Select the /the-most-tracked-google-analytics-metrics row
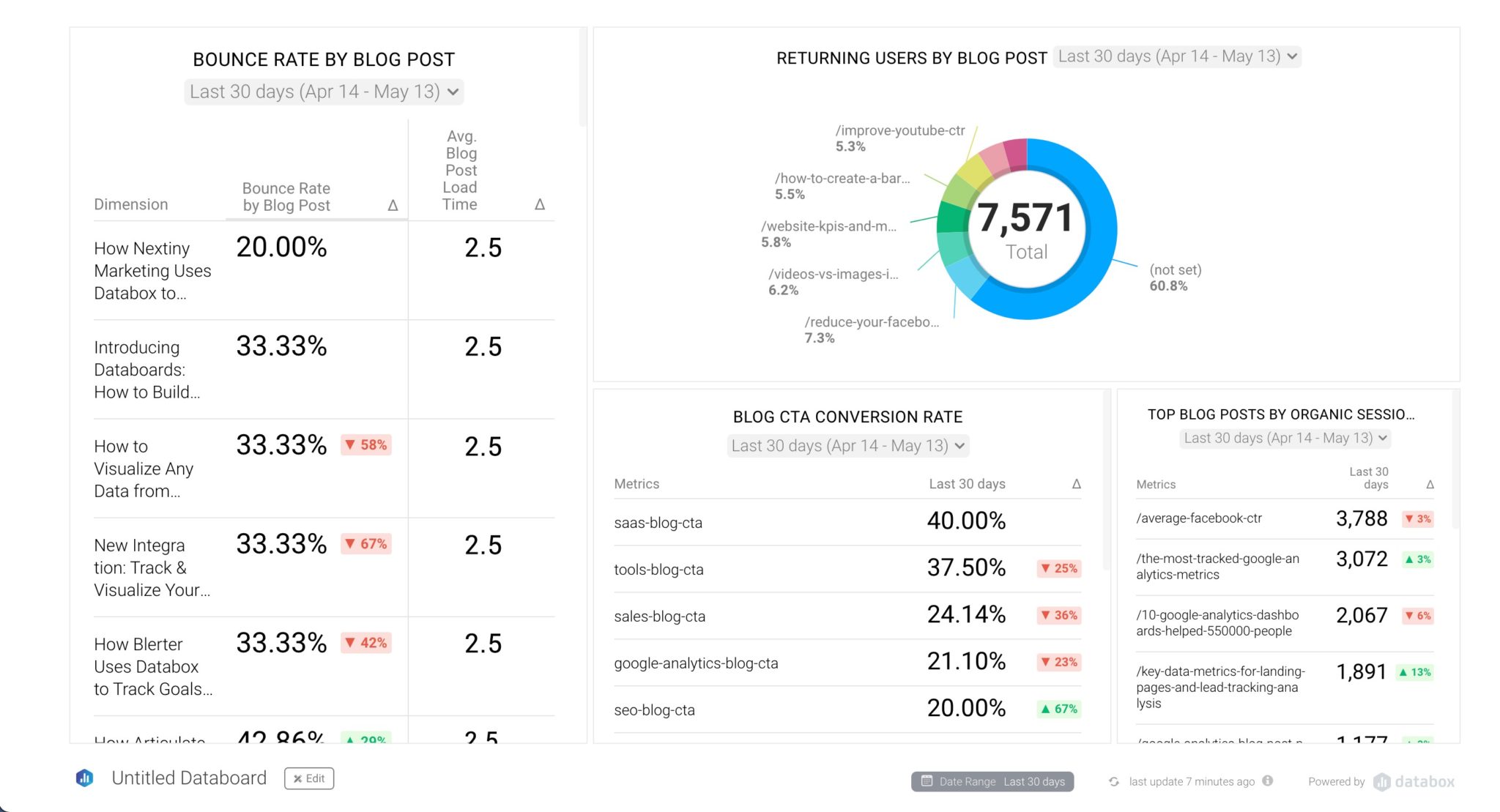Screen dimensions: 1500x812 pos(1285,567)
